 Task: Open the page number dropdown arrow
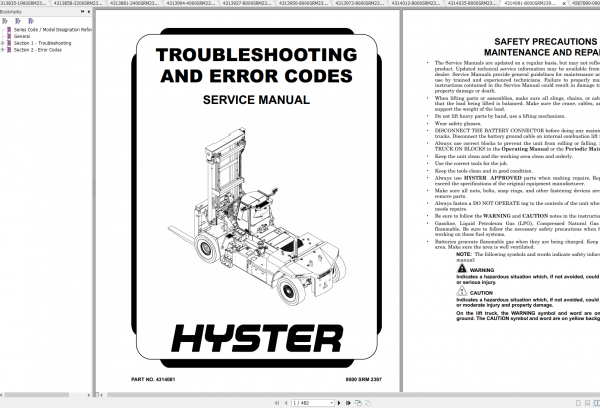[x=331, y=403]
